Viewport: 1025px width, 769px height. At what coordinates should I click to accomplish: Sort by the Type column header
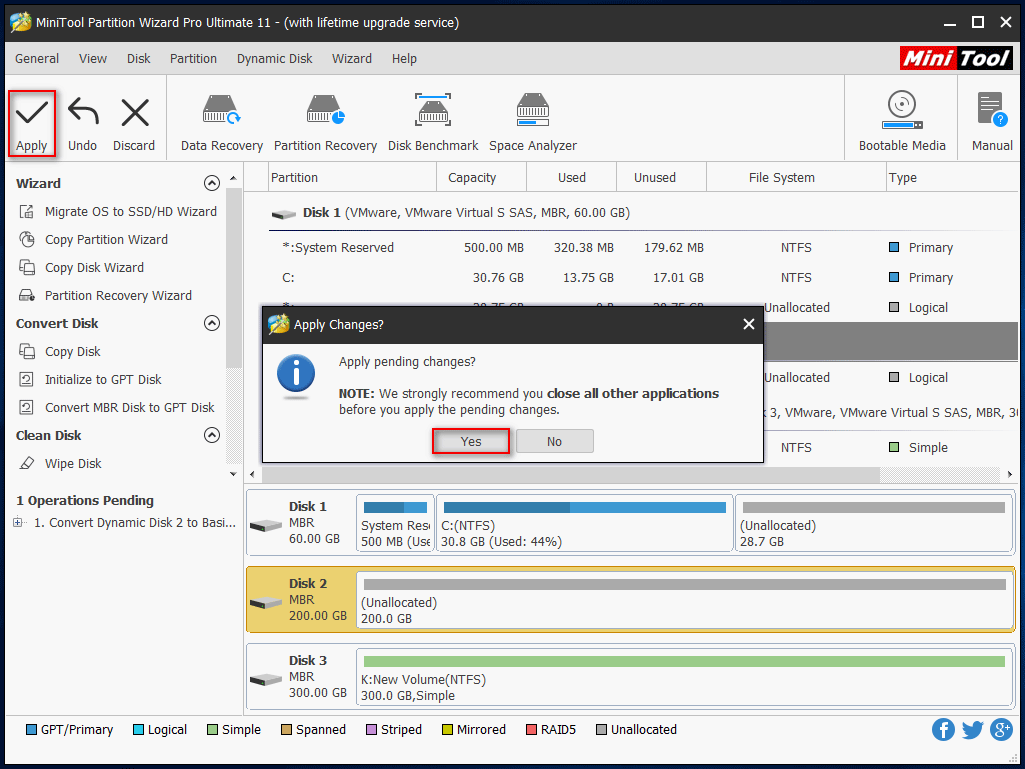(952, 178)
